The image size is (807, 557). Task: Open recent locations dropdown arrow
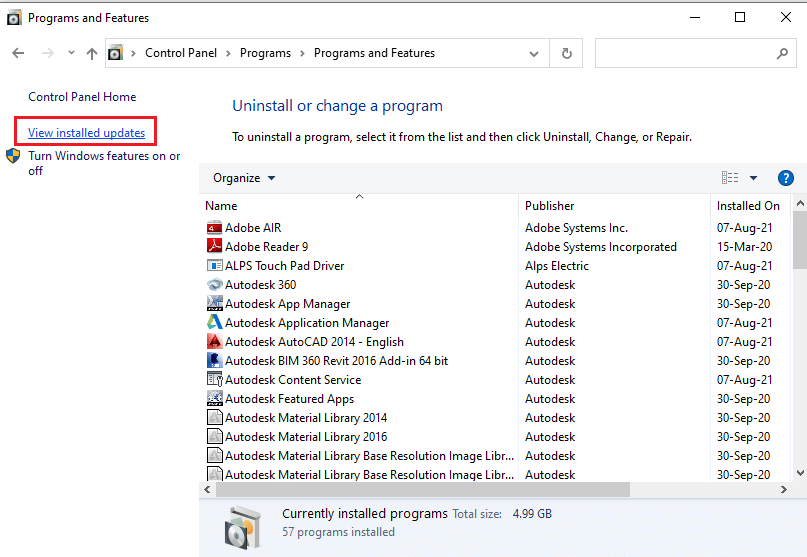tap(71, 53)
